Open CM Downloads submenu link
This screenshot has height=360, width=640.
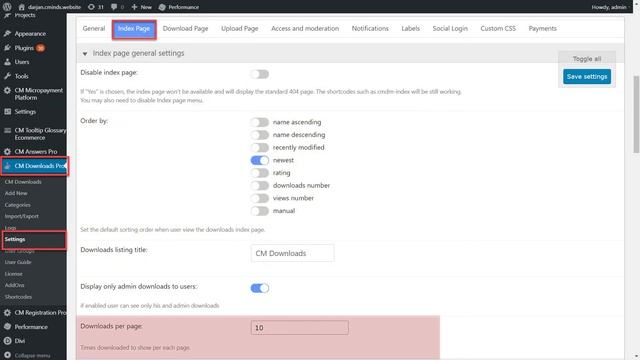pos(23,182)
